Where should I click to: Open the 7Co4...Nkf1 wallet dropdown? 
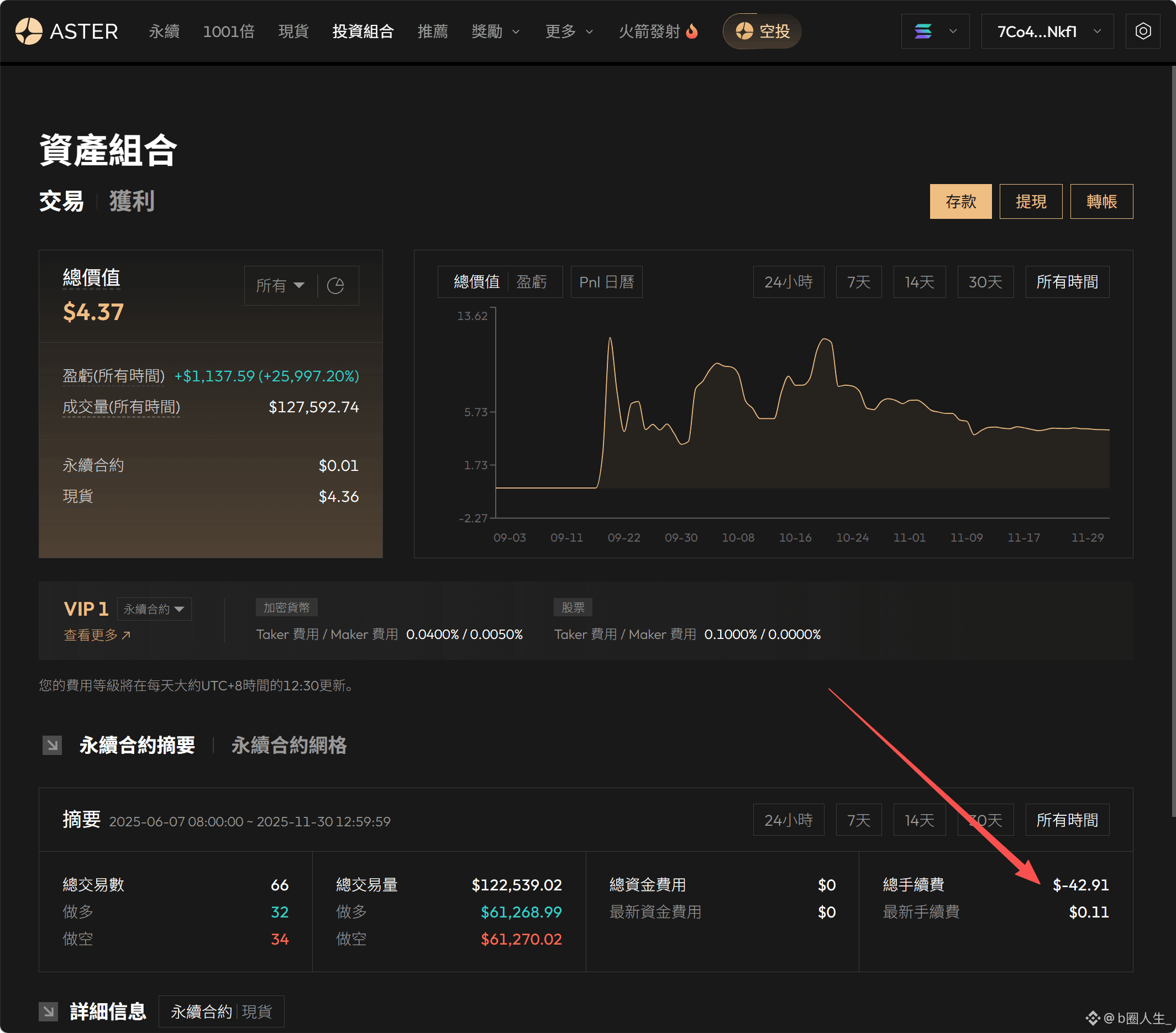pos(1047,31)
